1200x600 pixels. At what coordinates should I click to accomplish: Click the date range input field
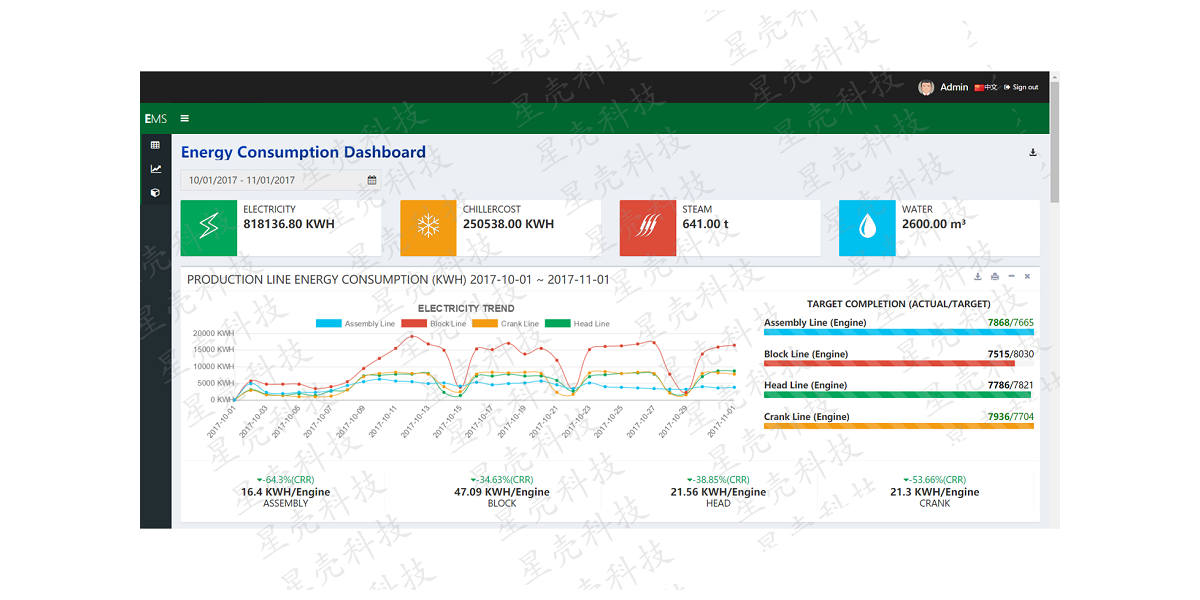tap(280, 180)
